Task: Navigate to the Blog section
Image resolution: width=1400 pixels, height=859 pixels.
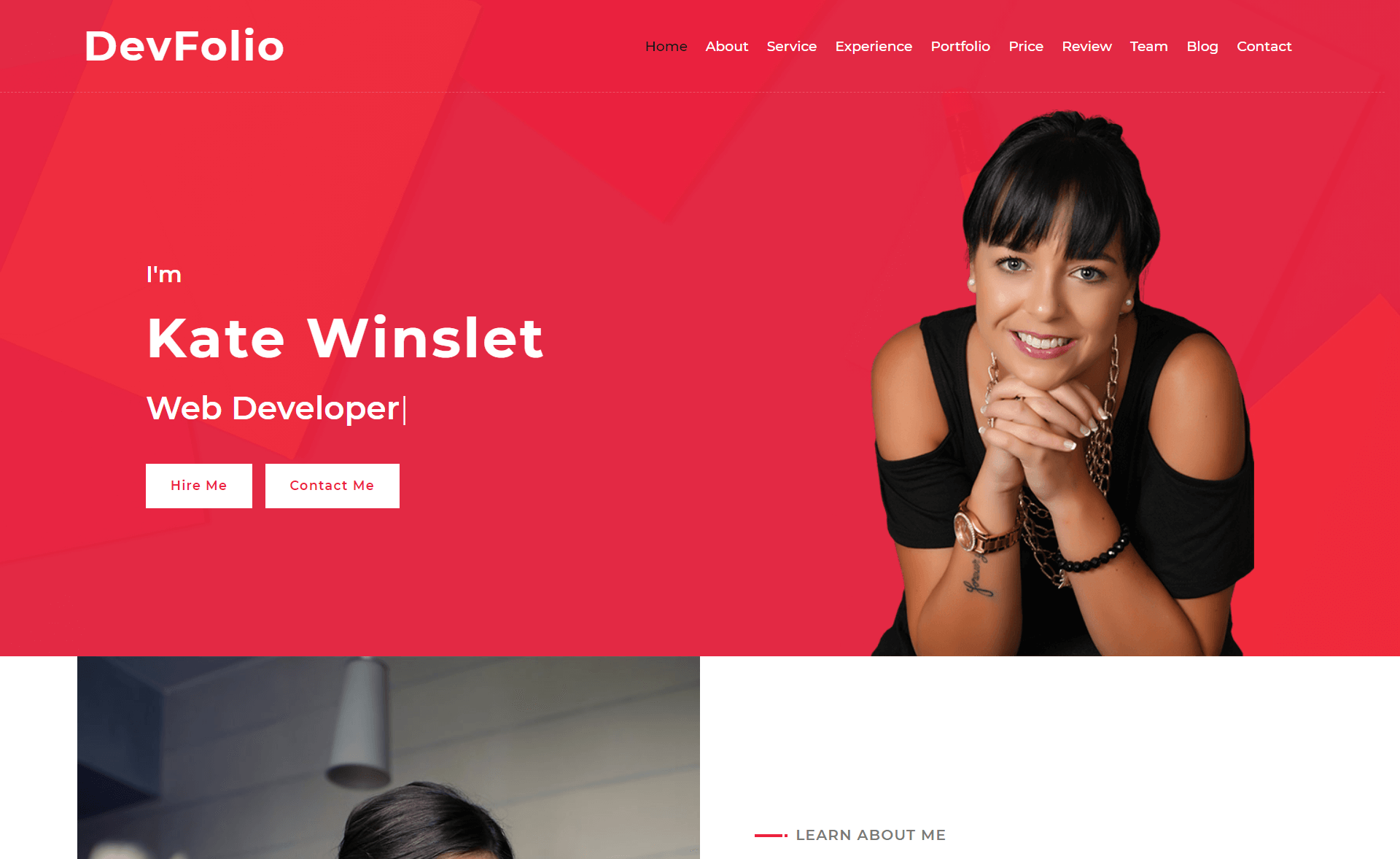Action: coord(1201,46)
